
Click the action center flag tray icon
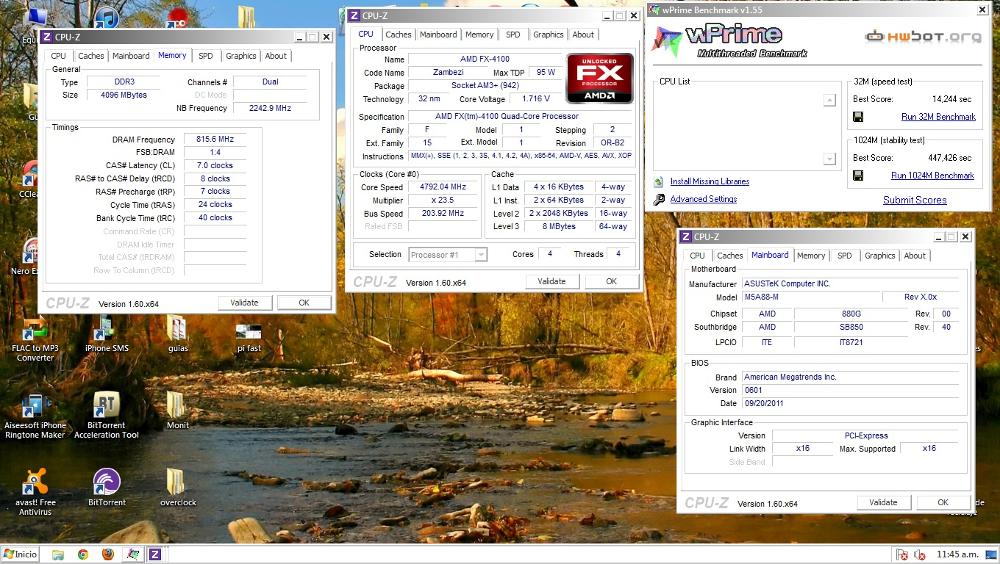coord(901,554)
